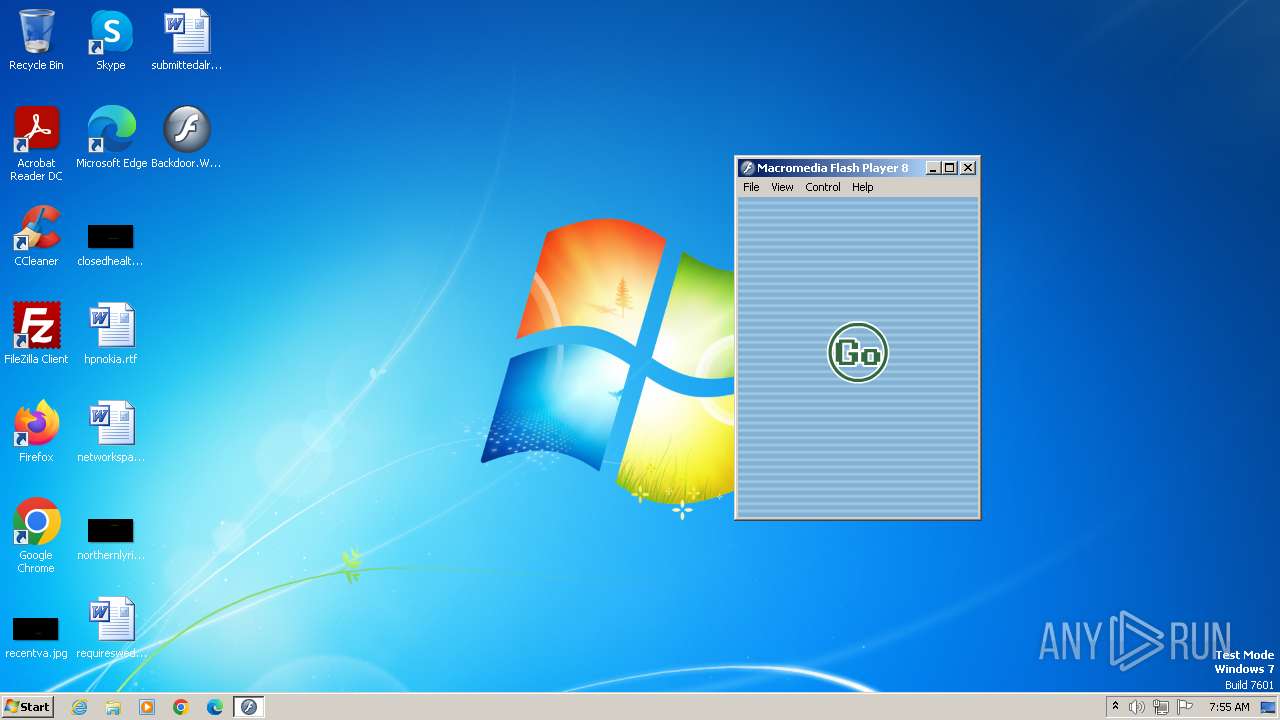1280x720 pixels.
Task: Open the network status tray icon
Action: 1161,707
